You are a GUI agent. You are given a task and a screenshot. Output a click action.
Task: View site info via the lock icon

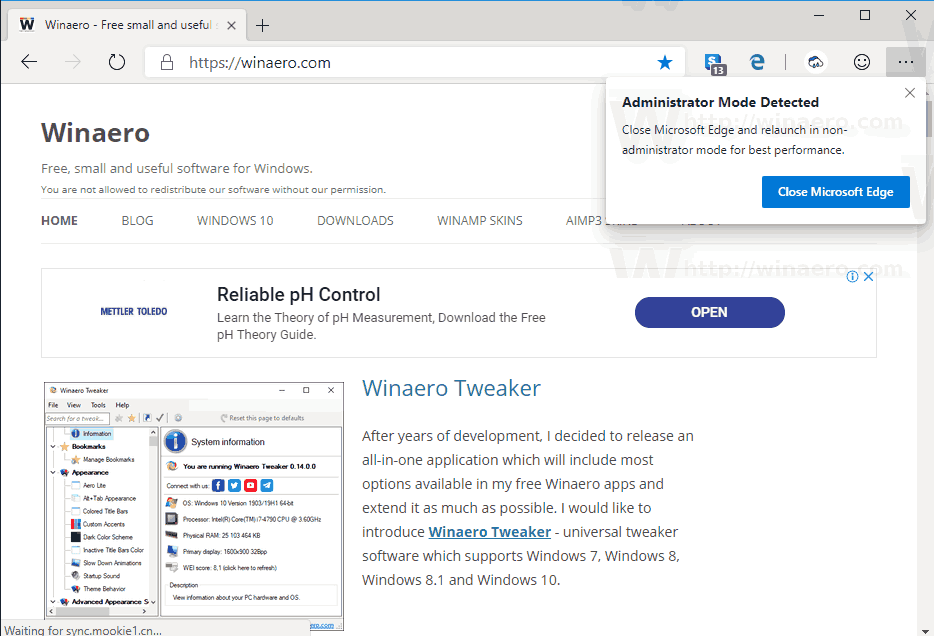pyautogui.click(x=167, y=63)
